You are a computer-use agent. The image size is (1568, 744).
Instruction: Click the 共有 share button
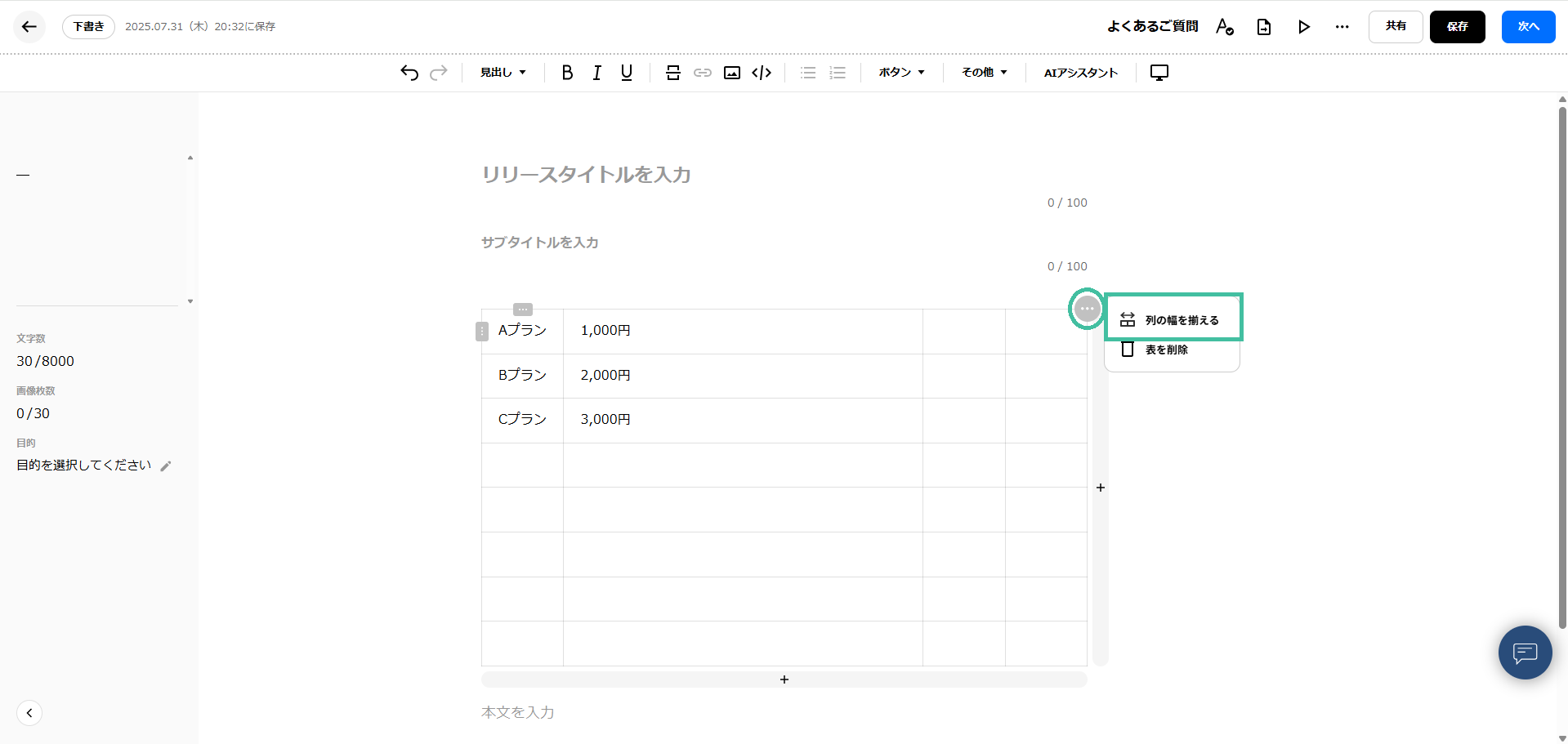click(x=1395, y=26)
